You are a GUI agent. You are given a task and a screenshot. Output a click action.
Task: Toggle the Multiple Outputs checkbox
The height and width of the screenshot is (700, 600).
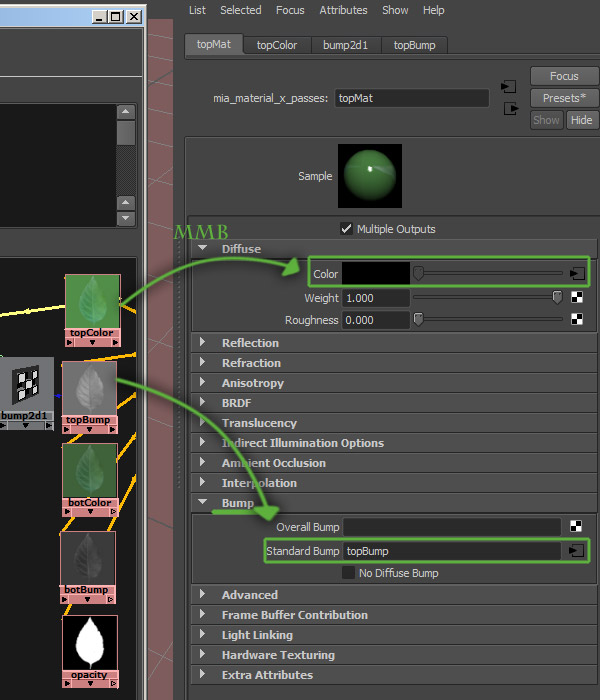point(346,229)
